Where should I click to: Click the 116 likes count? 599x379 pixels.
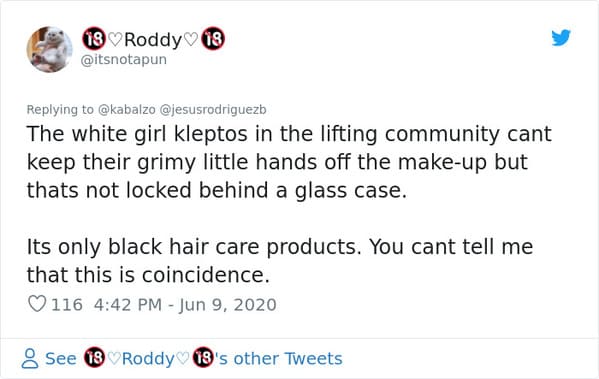coord(67,305)
